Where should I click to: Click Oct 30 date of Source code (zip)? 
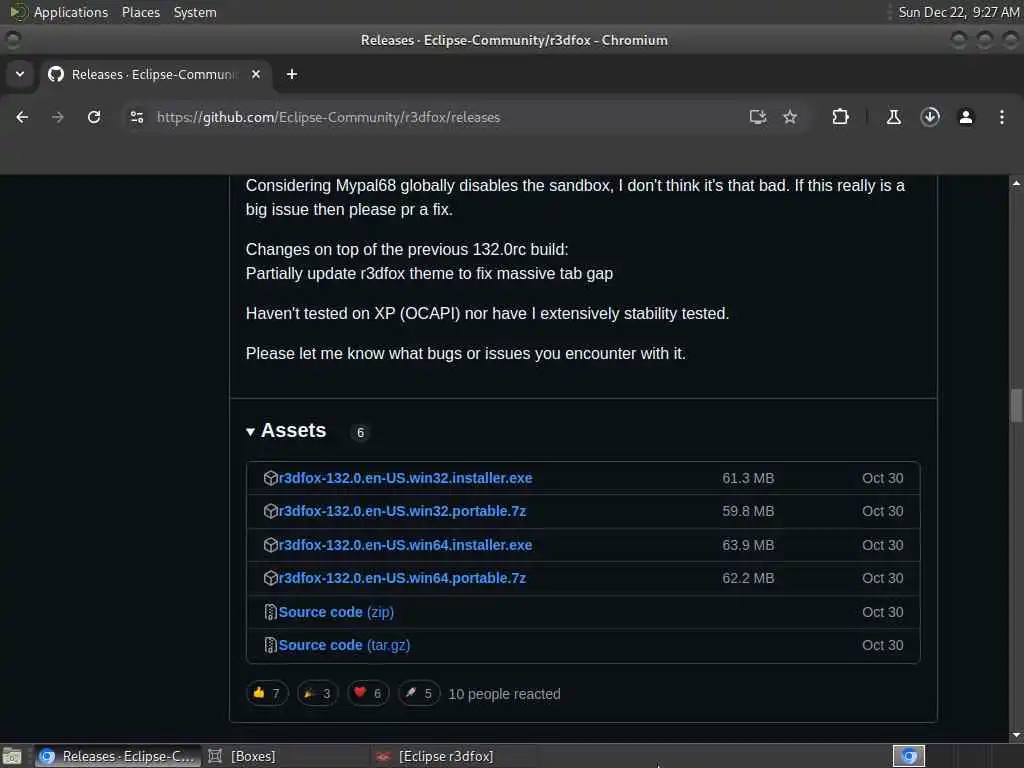pyautogui.click(x=882, y=613)
